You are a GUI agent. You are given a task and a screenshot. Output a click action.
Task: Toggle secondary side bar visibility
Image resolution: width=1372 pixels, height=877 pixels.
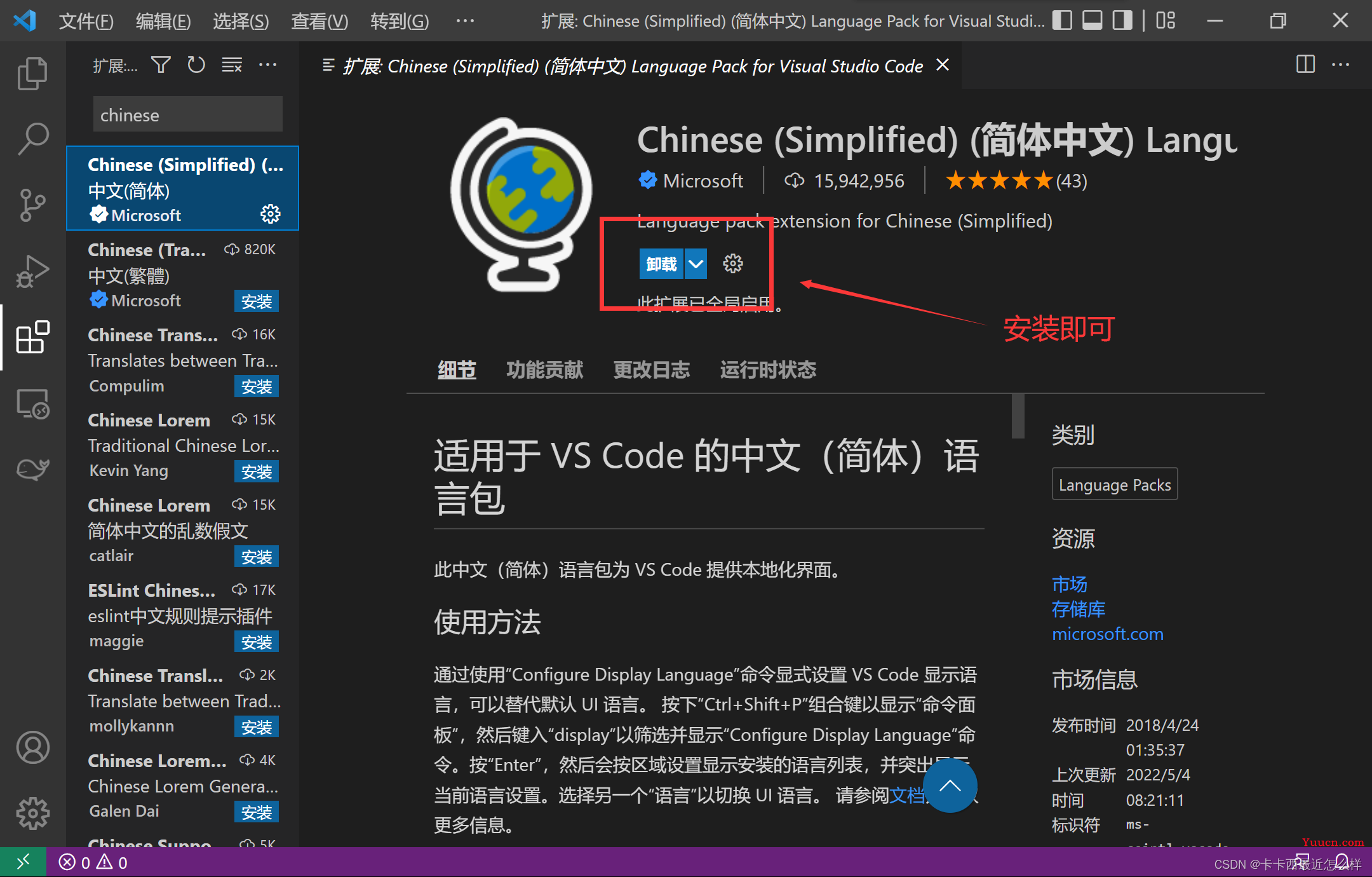1122,21
